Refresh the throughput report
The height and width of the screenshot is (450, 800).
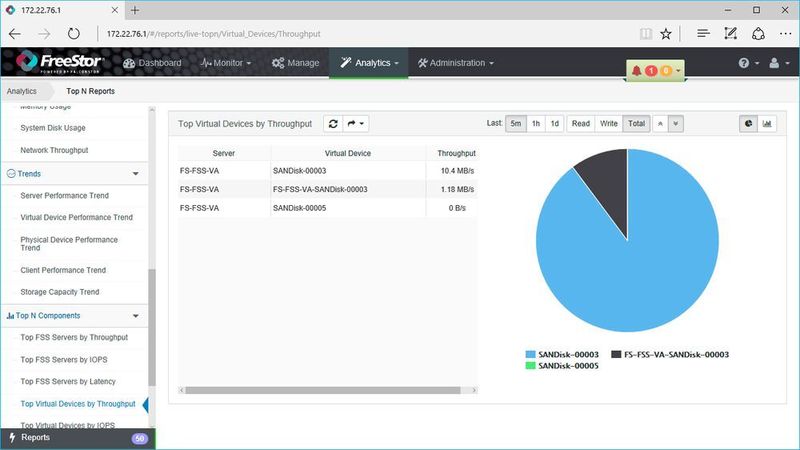pyautogui.click(x=333, y=123)
